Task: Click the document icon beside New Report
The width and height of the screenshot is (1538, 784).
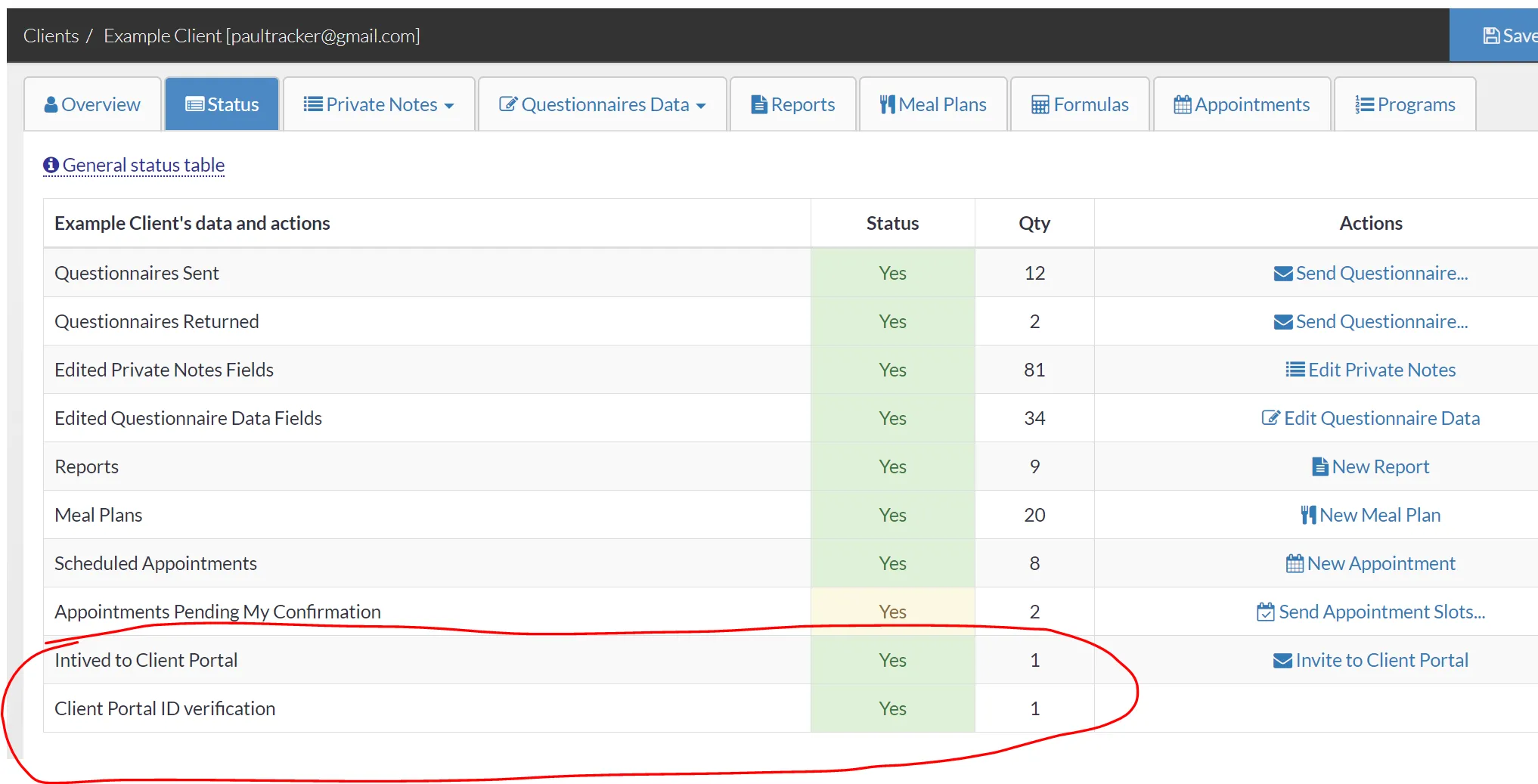Action: 1319,467
